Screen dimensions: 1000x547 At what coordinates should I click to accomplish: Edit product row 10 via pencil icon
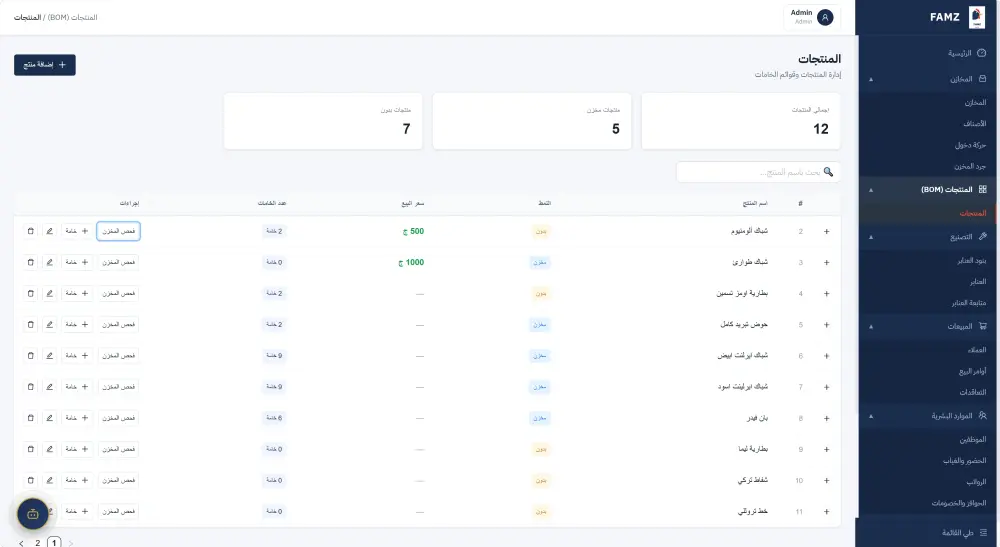pyautogui.click(x=49, y=480)
